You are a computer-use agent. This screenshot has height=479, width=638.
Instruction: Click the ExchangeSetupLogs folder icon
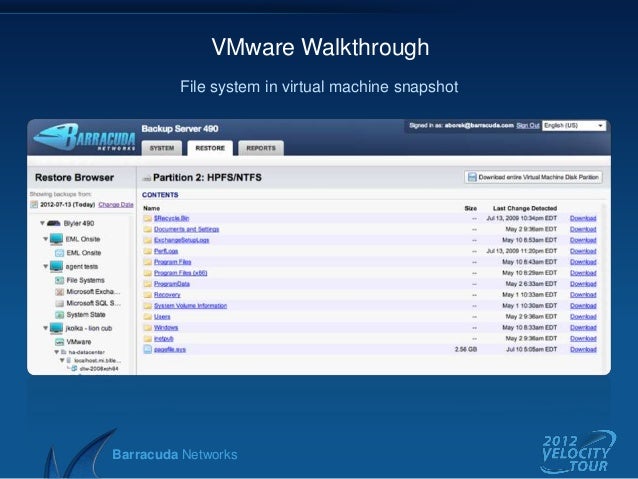coord(148,241)
